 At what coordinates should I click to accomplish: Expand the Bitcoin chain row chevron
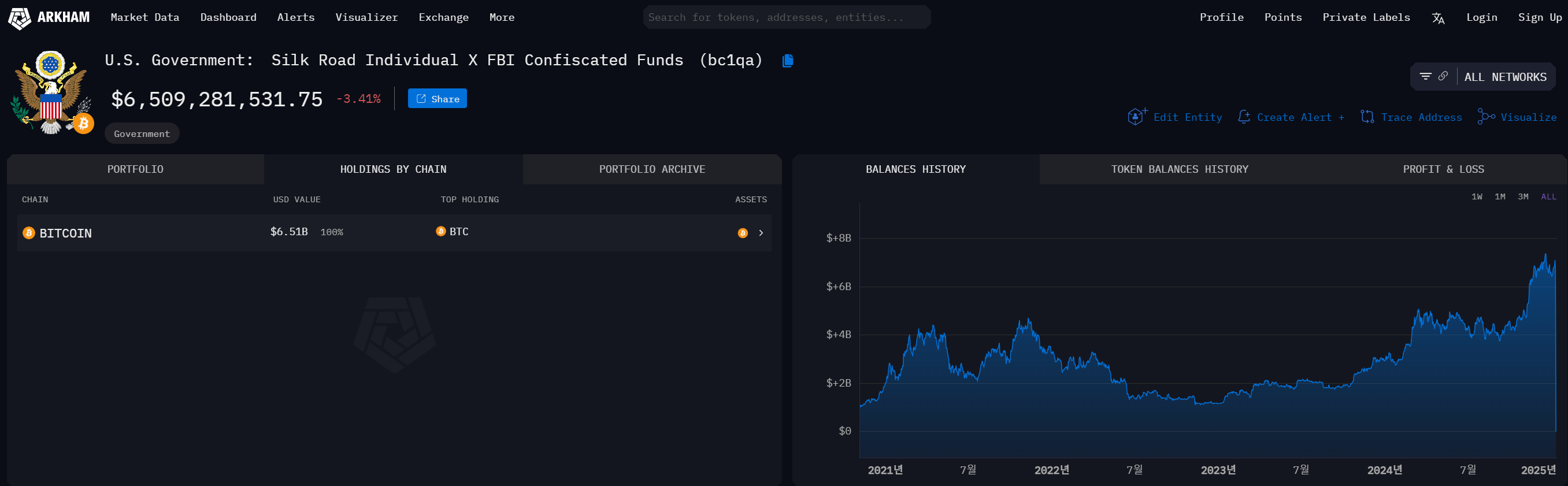pyautogui.click(x=761, y=233)
